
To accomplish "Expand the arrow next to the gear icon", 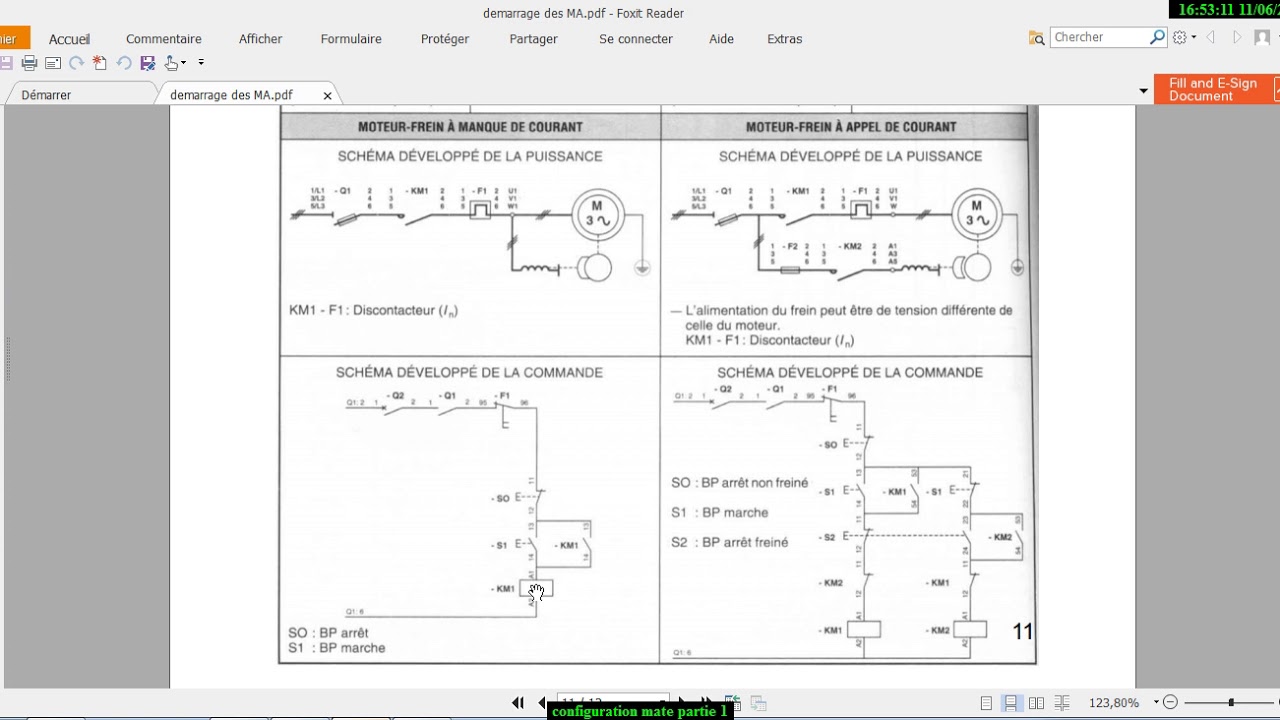I will click(x=1193, y=38).
